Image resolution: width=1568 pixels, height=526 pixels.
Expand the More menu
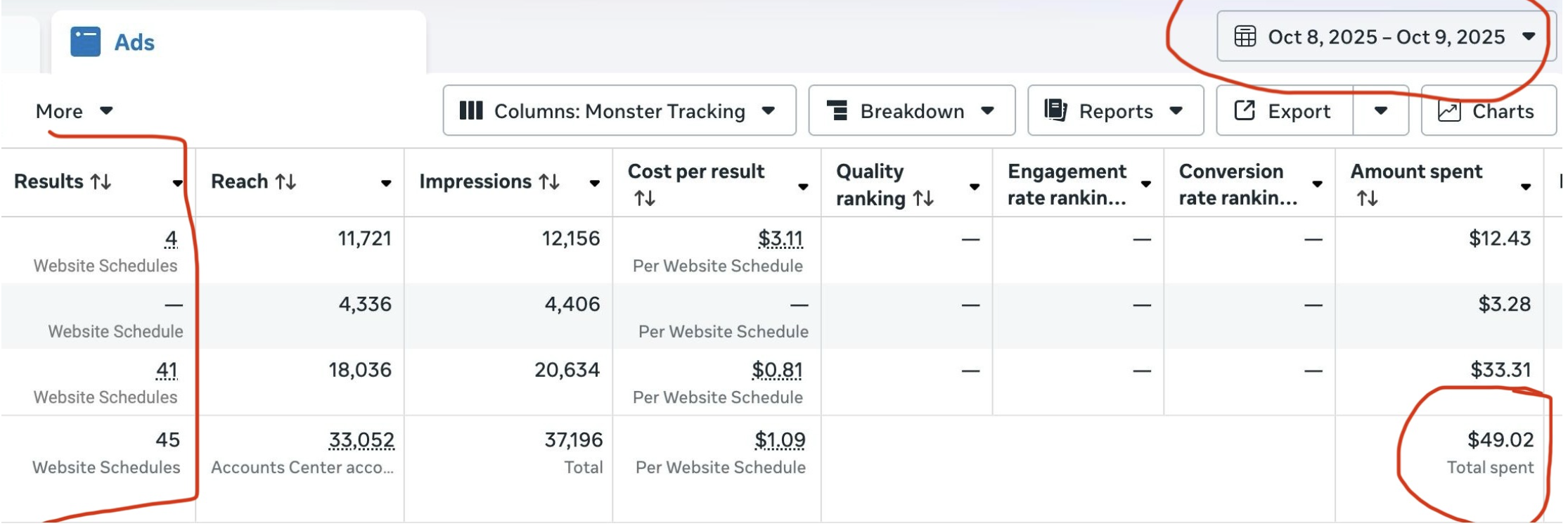click(74, 111)
